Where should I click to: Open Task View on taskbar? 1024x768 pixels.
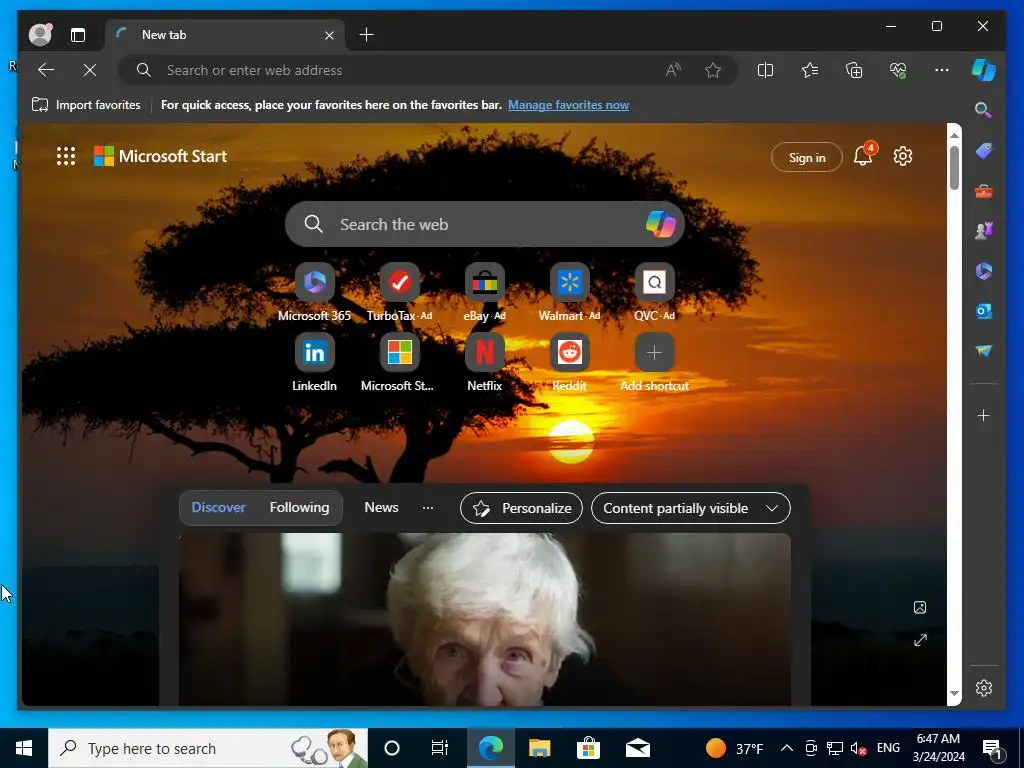440,748
